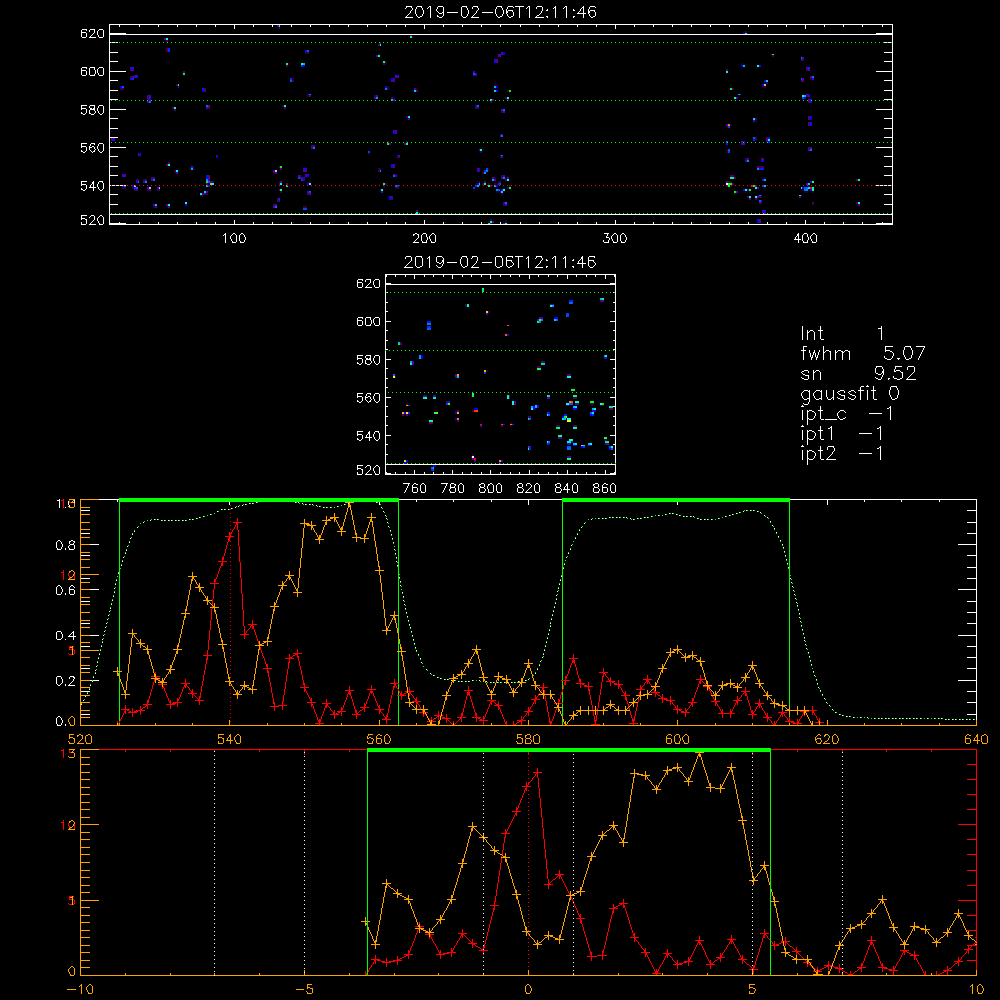Click the 400 label on top plot x-axis
The image size is (1000, 1000).
click(x=805, y=239)
